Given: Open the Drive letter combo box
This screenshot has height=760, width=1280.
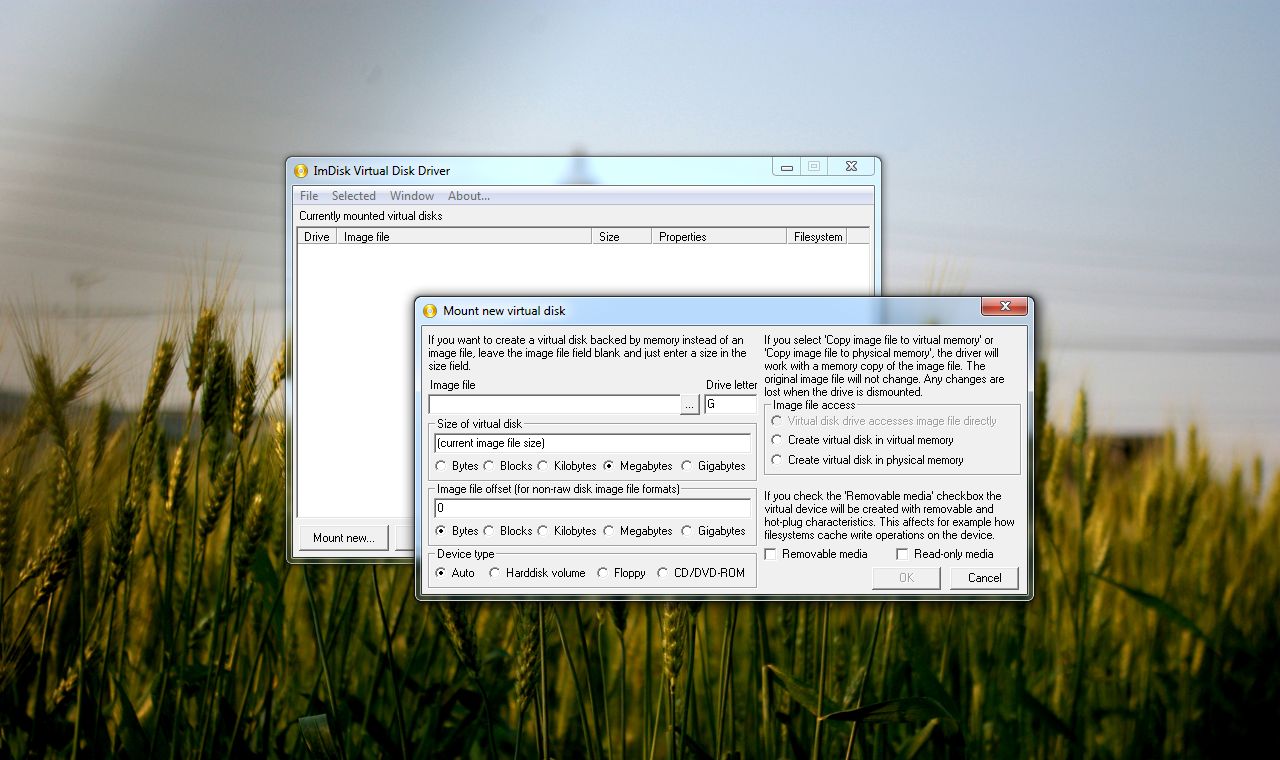Looking at the screenshot, I should click(x=730, y=404).
